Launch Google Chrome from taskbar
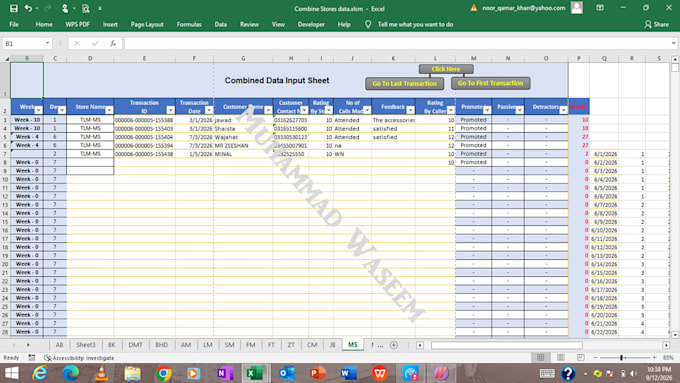The image size is (680, 383). click(x=163, y=373)
